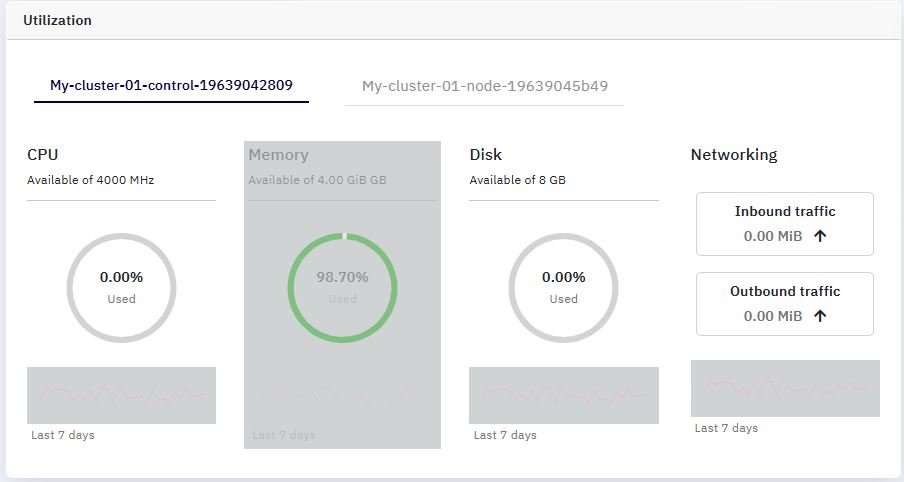This screenshot has width=904, height=482.
Task: Click the Disk 0.00% used gauge
Action: [563, 288]
